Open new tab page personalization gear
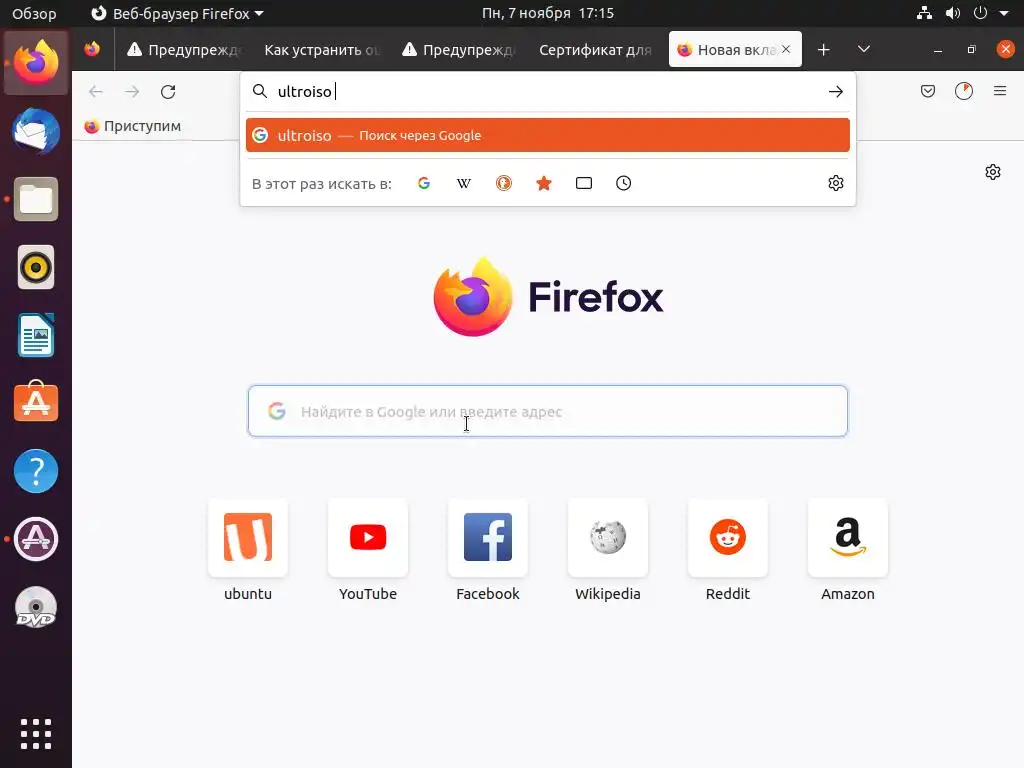1024x768 pixels. tap(993, 172)
